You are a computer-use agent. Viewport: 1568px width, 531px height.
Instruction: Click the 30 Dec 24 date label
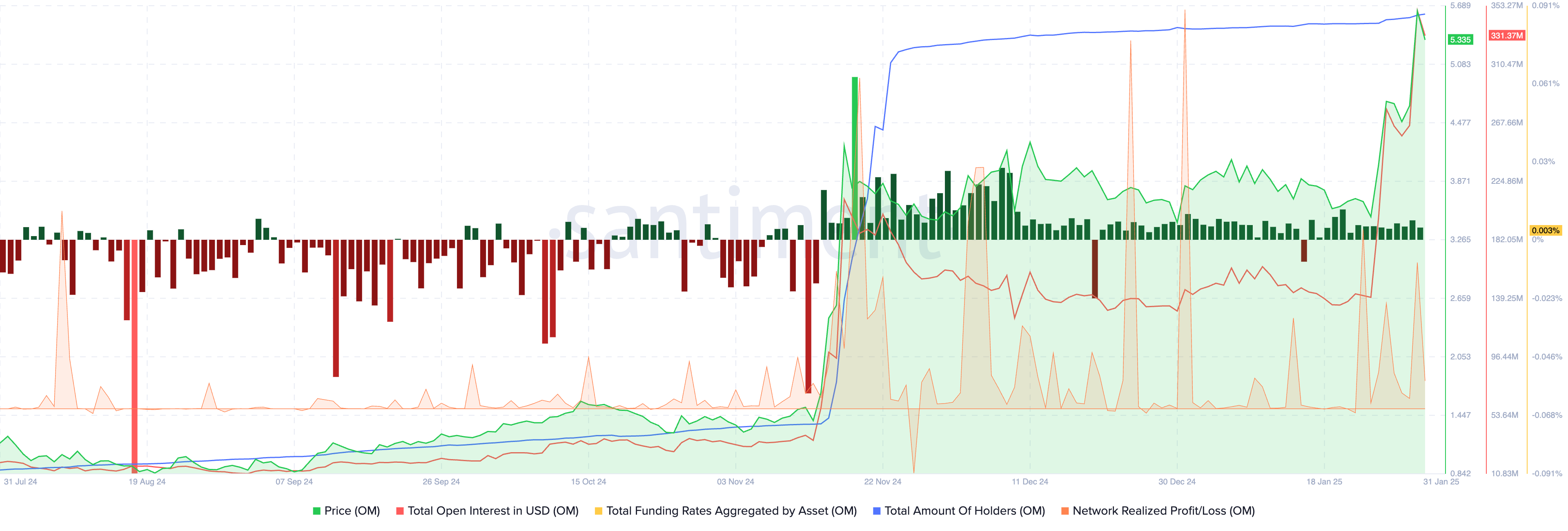point(1176,482)
